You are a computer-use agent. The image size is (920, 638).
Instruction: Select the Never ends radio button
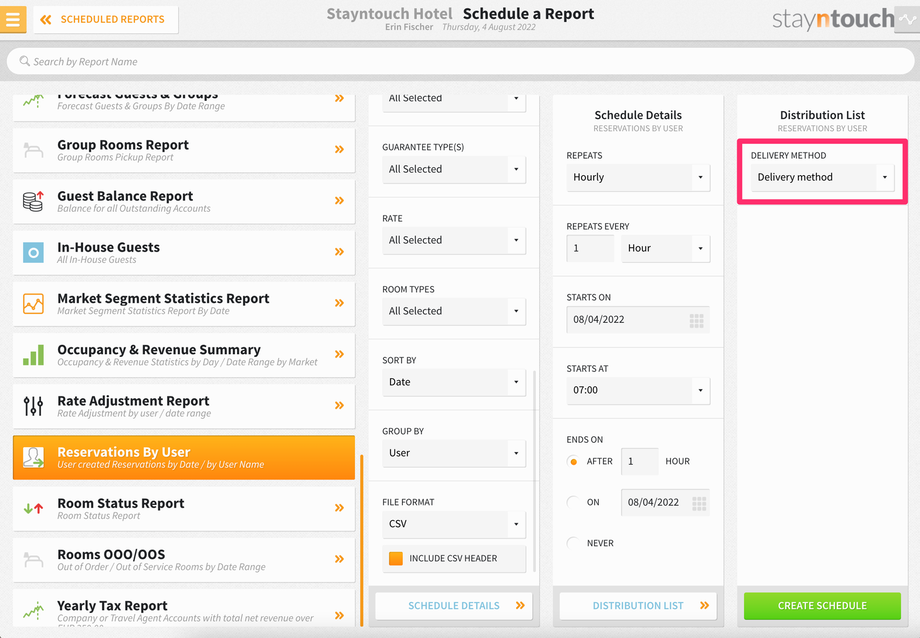573,543
